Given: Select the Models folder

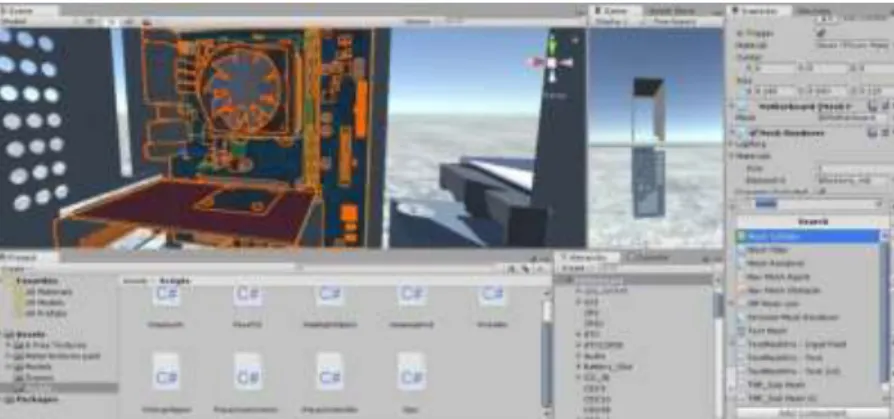Looking at the screenshot, I should pos(38,367).
